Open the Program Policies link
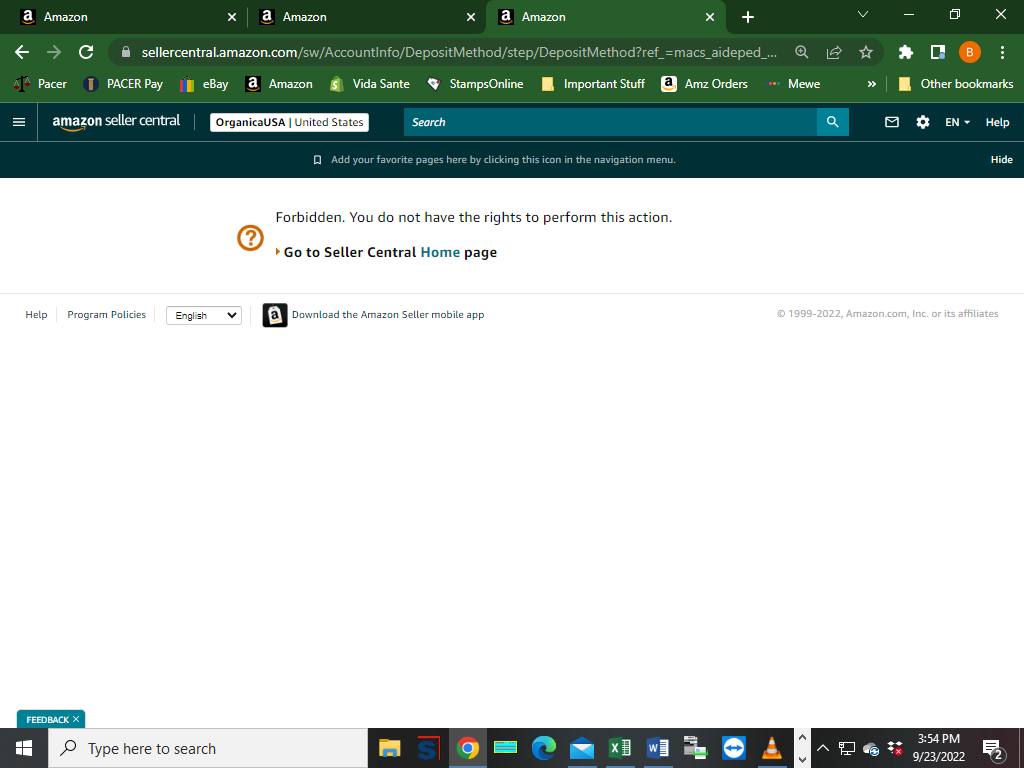 coord(106,314)
